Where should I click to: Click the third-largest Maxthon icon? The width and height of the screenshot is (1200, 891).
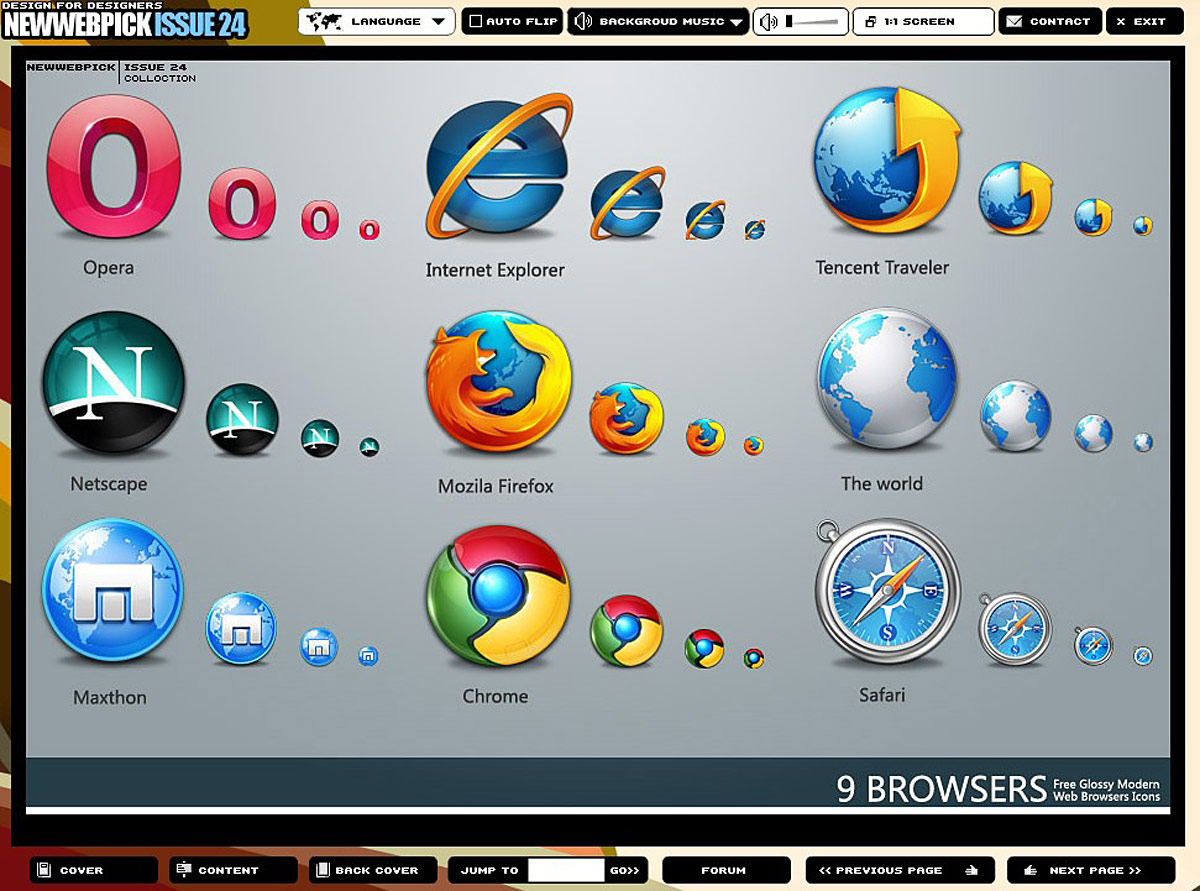(319, 647)
